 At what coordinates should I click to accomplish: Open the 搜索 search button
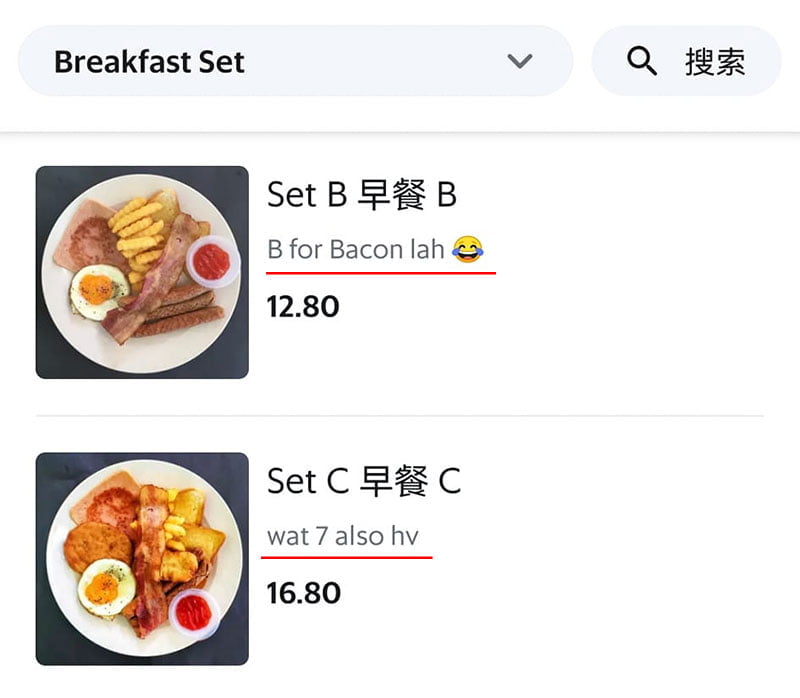point(686,61)
